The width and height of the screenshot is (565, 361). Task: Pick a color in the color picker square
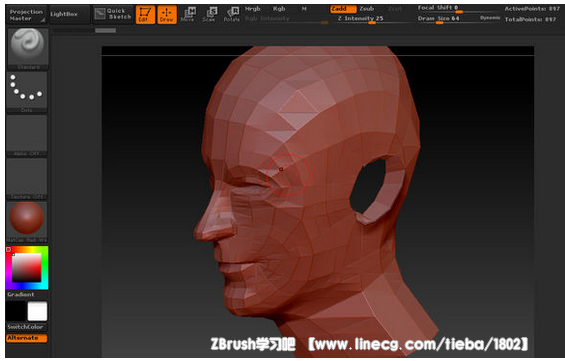(27, 268)
